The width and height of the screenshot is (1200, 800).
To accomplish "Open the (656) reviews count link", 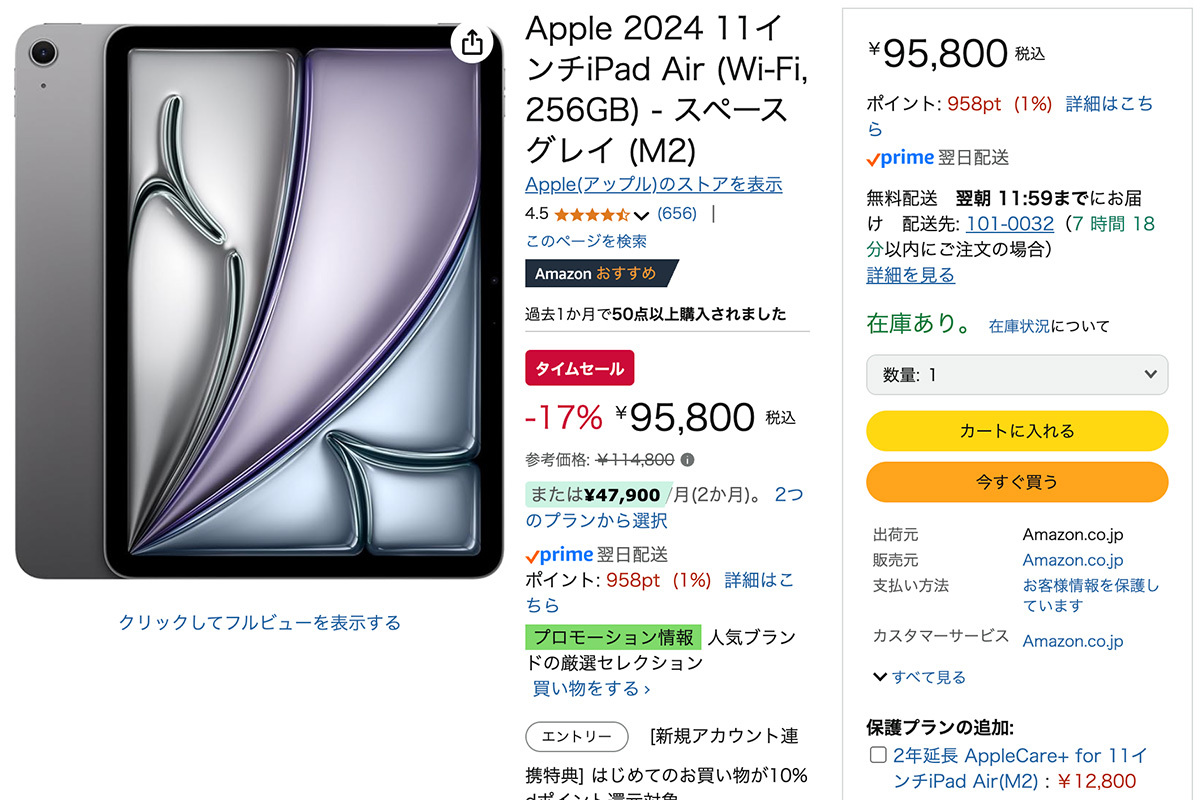I will tap(677, 214).
